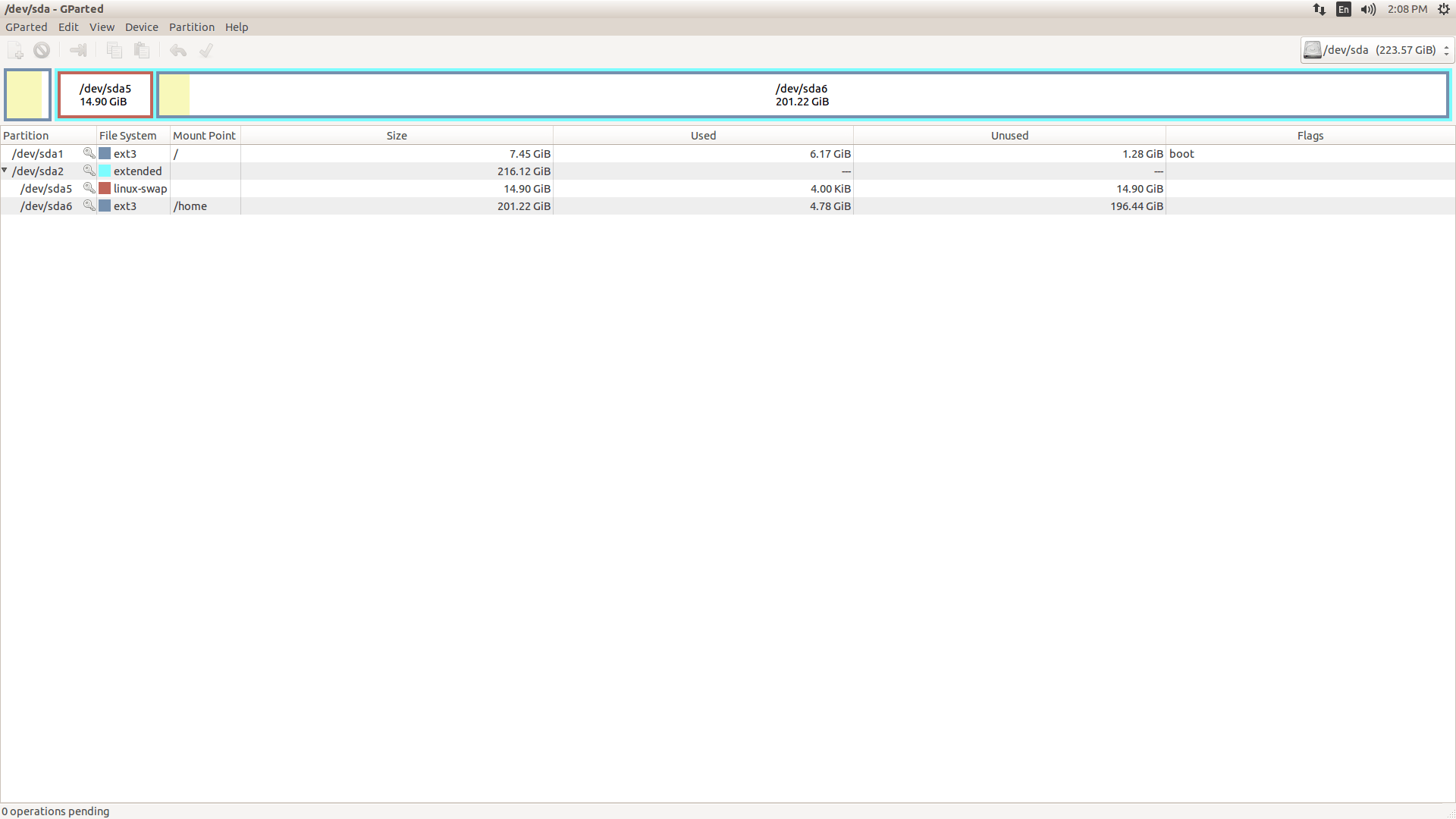Click the 6.17 GiB used value
The image size is (1456, 819).
(830, 153)
